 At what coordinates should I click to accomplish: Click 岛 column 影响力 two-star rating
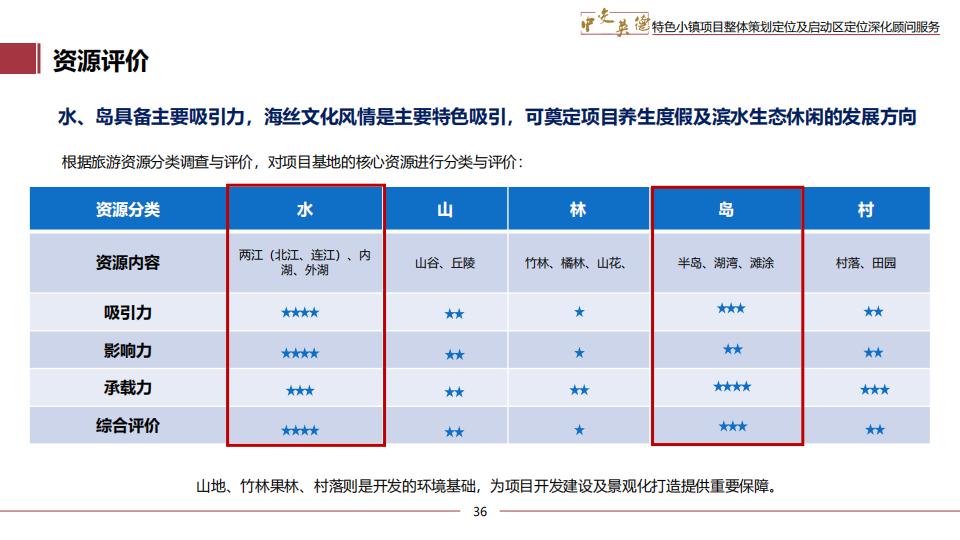pyautogui.click(x=733, y=350)
